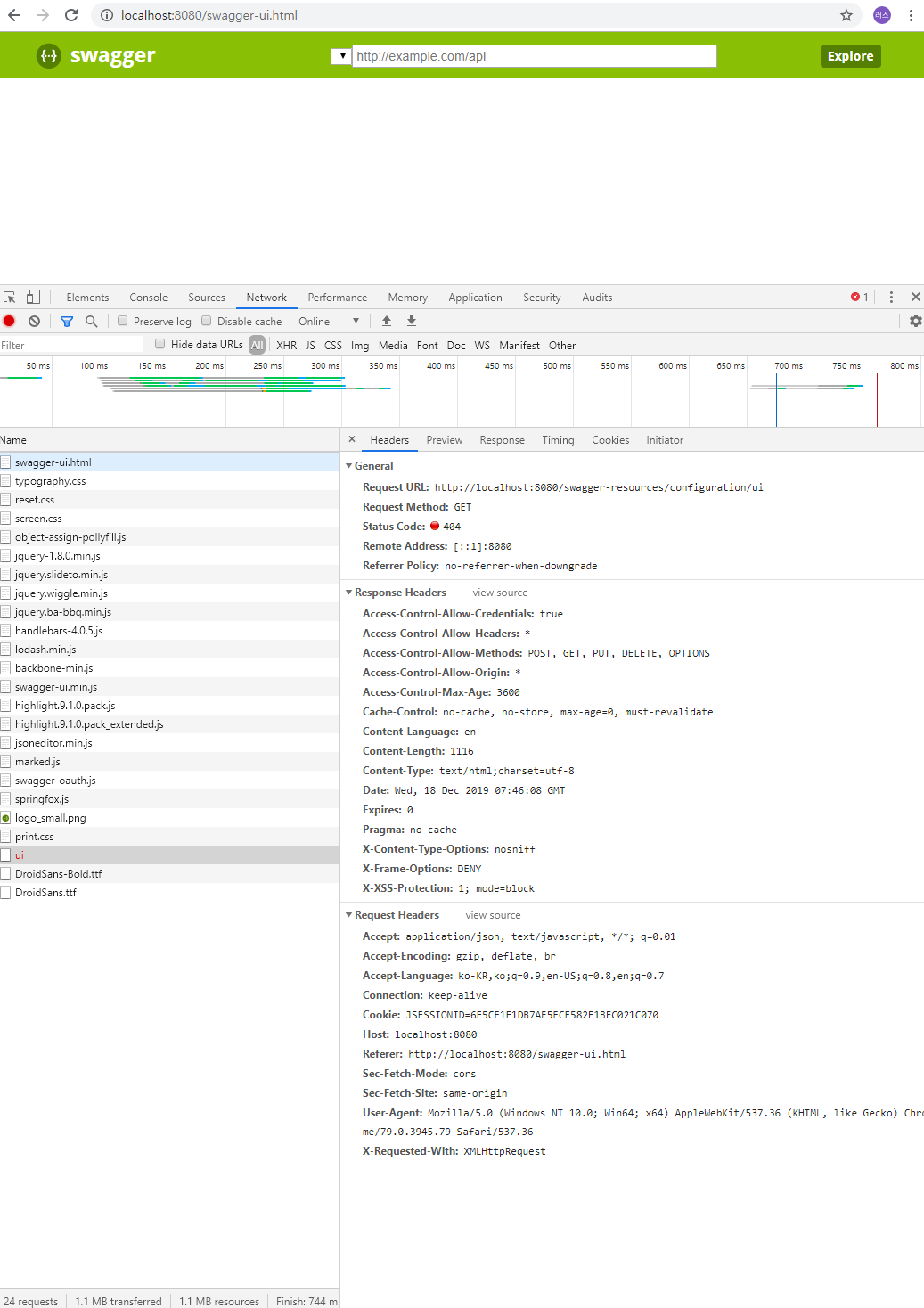Show the Initiator tab of the request
The height and width of the screenshot is (1308, 924).
(x=666, y=440)
